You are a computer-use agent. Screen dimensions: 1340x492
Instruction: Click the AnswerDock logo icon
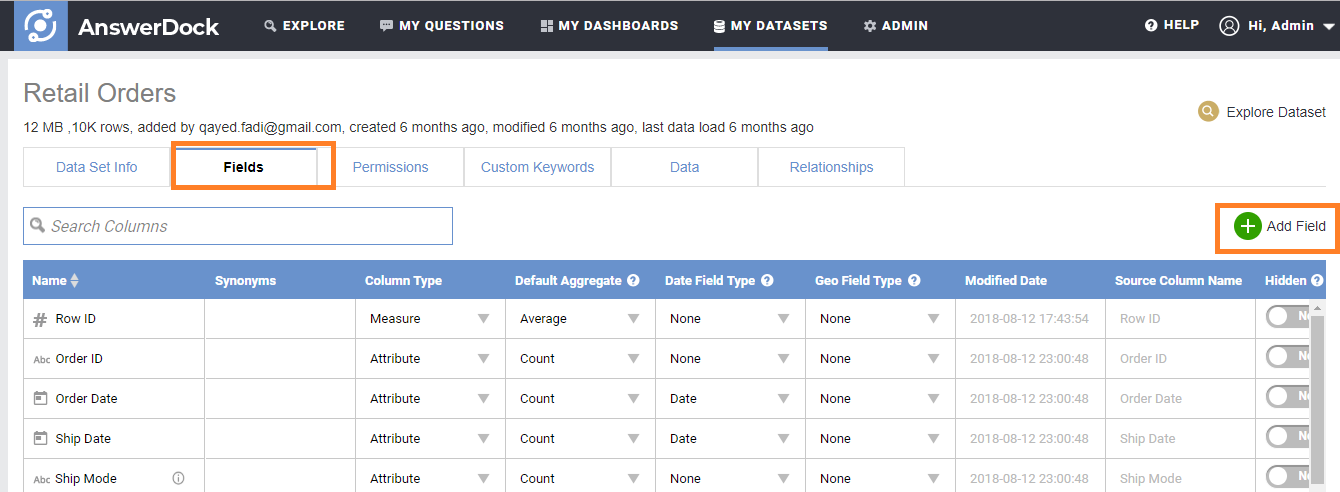click(41, 26)
